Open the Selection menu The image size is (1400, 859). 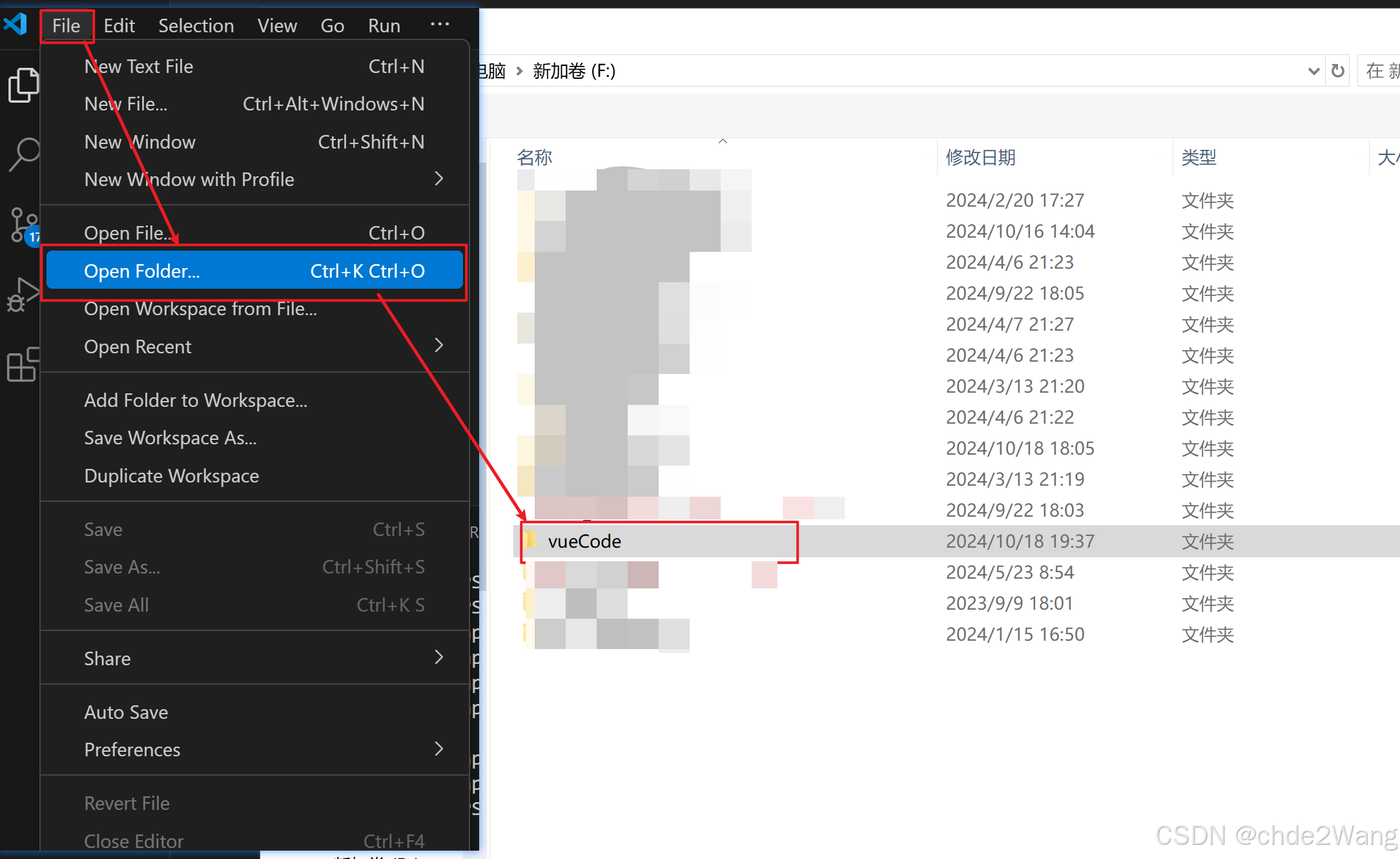click(196, 26)
